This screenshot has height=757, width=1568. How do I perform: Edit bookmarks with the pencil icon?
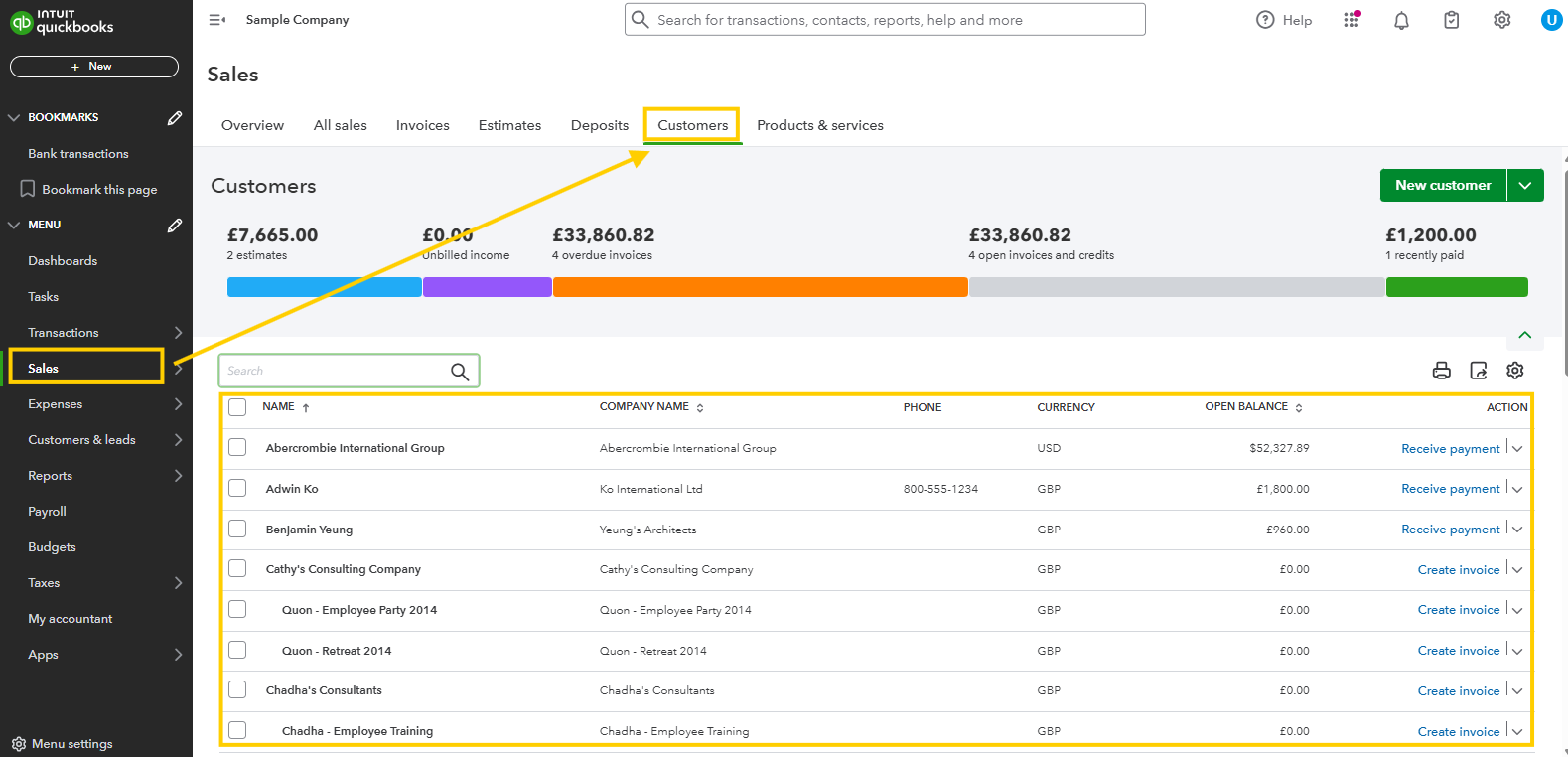175,117
